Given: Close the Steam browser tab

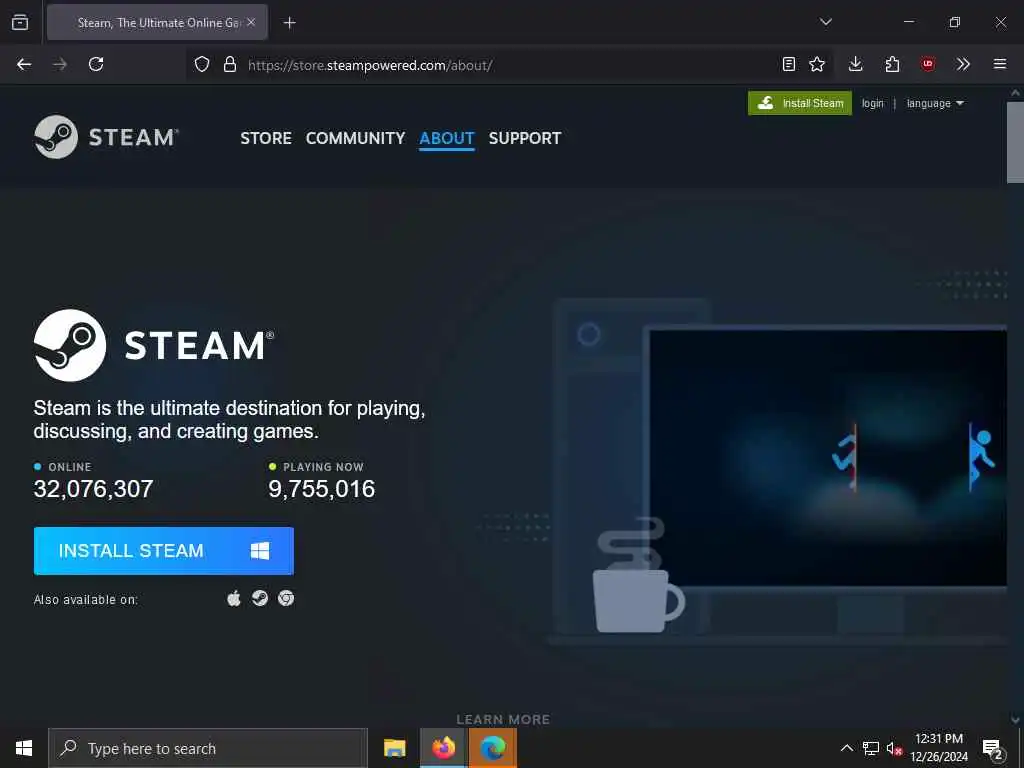Looking at the screenshot, I should (251, 22).
